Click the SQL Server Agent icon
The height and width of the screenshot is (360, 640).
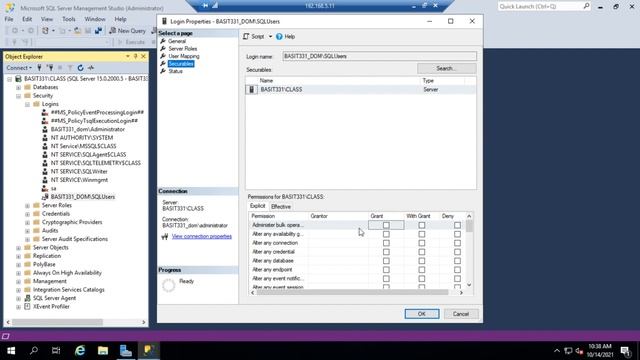tap(27, 298)
